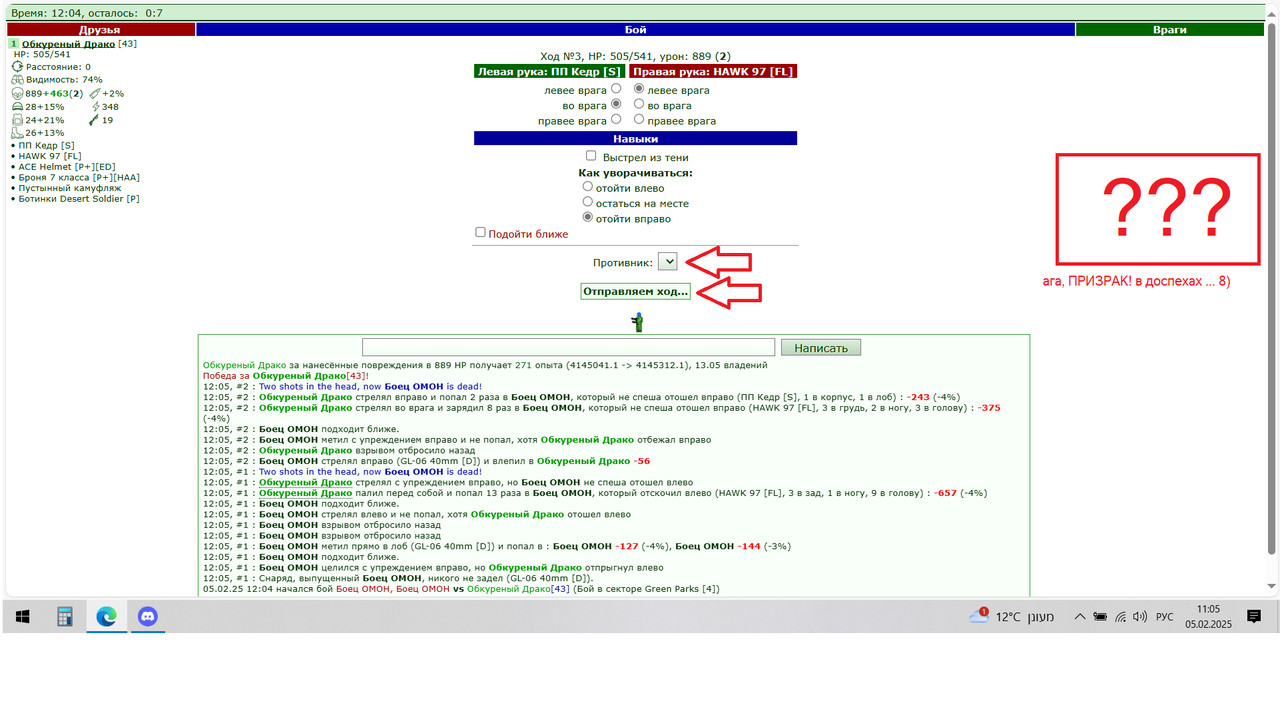Select left hand 'во врага' radio
Viewport: 1280px width, 719px height.
(616, 104)
